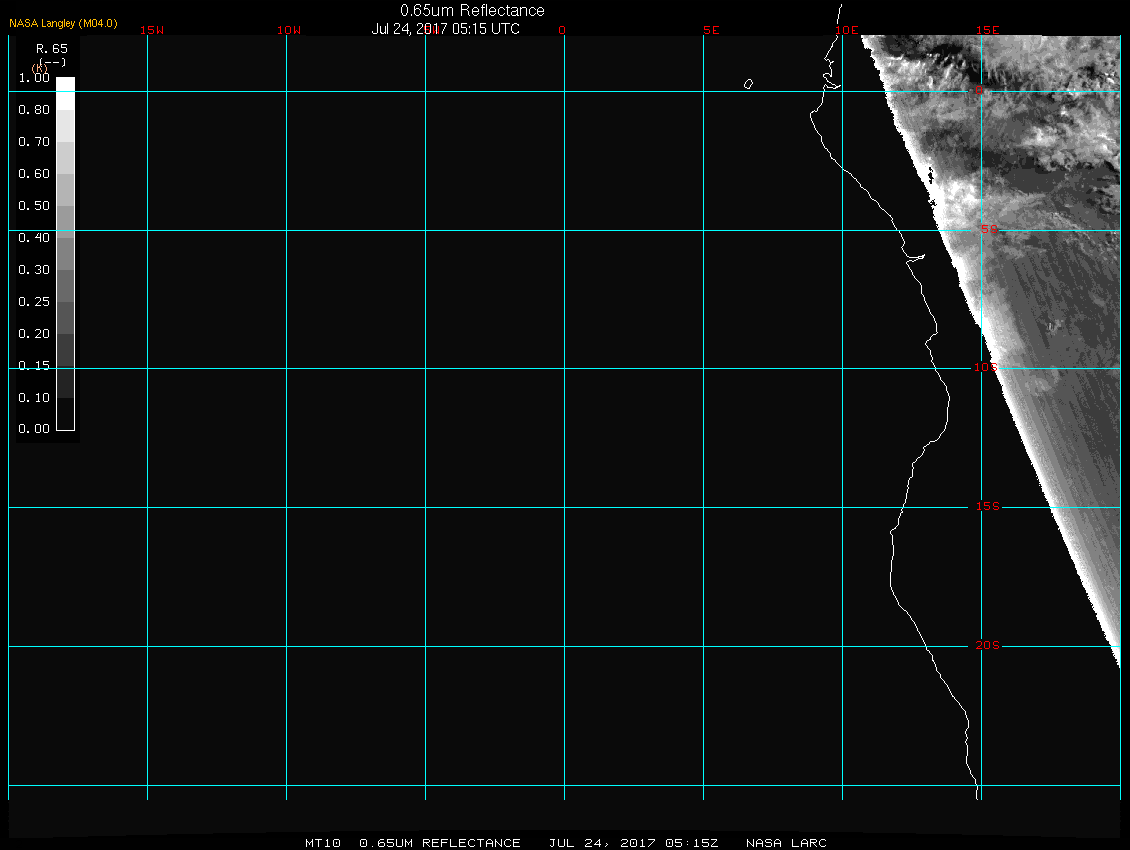Click the 15S latitude label

click(x=988, y=507)
